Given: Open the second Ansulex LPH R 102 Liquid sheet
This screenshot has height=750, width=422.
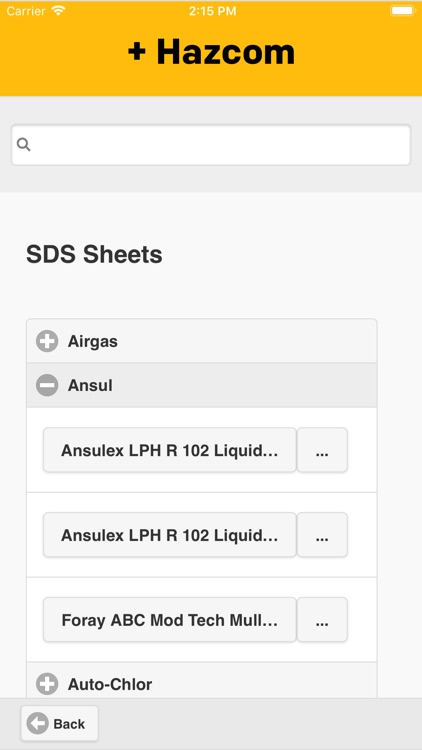Looking at the screenshot, I should [170, 535].
